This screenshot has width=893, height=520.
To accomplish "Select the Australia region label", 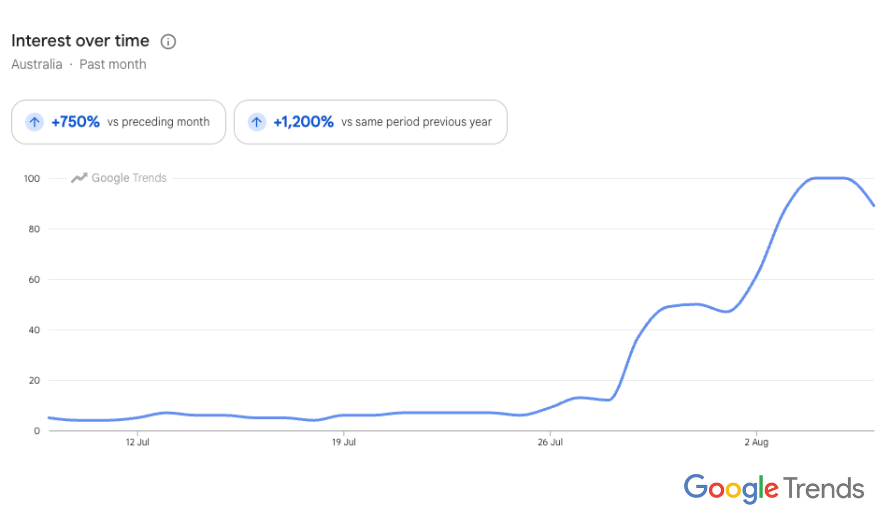I will pos(37,64).
